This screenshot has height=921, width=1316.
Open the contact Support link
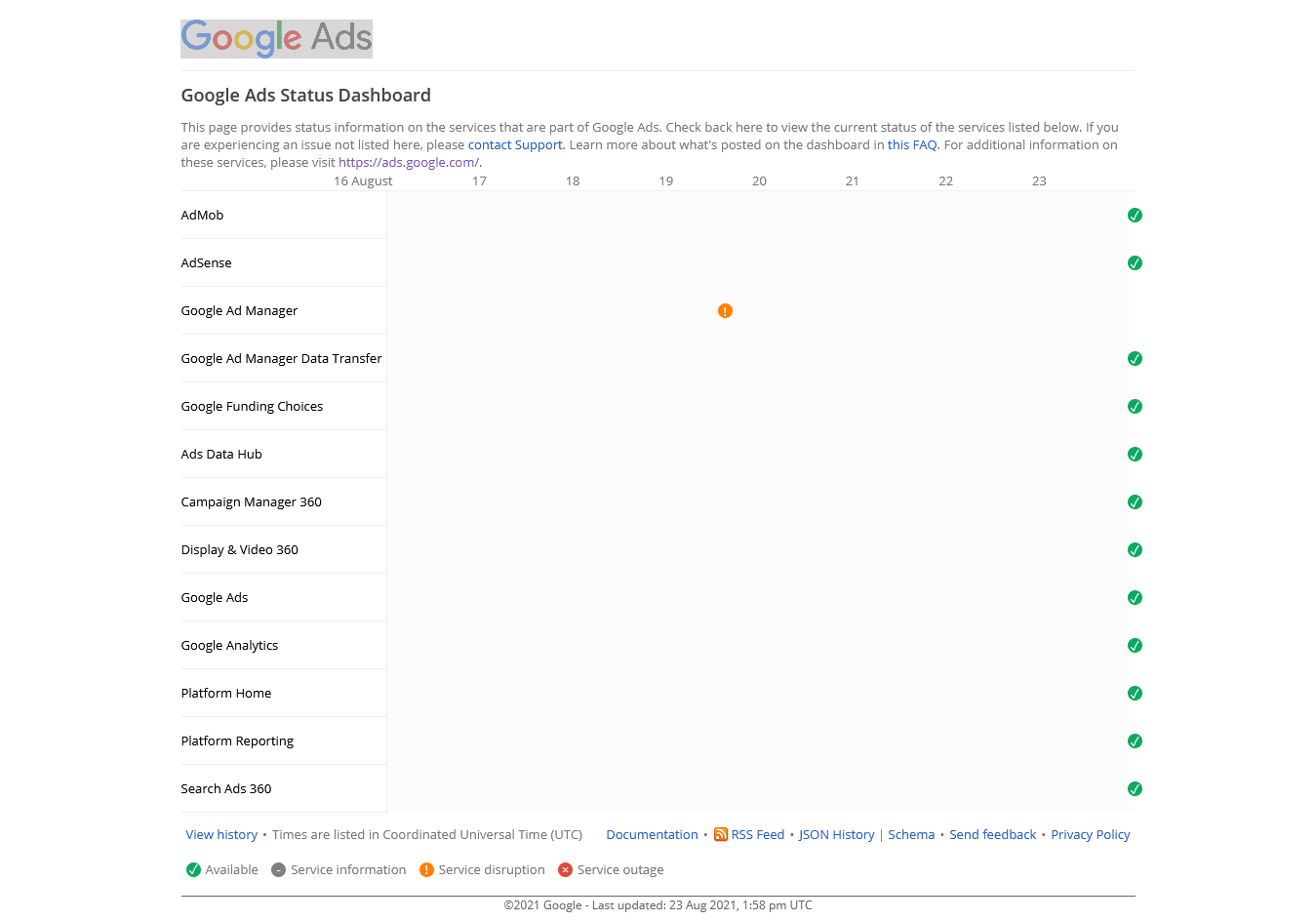tap(515, 145)
